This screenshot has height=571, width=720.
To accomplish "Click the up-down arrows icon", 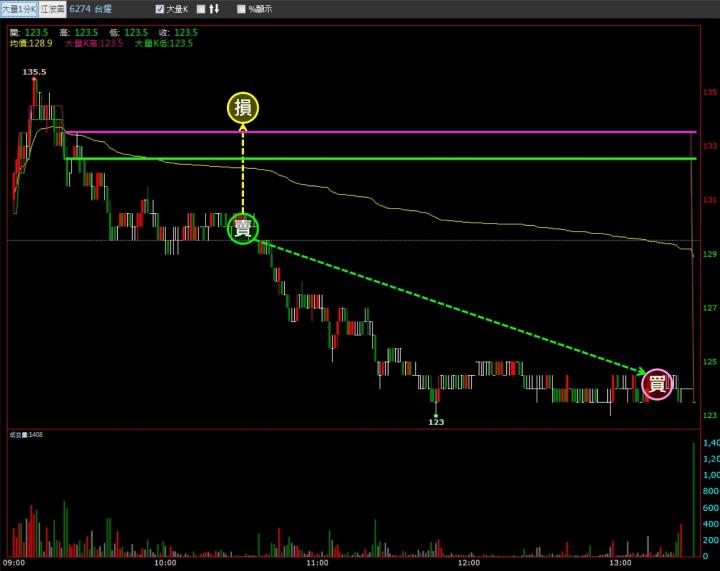I will pyautogui.click(x=214, y=9).
